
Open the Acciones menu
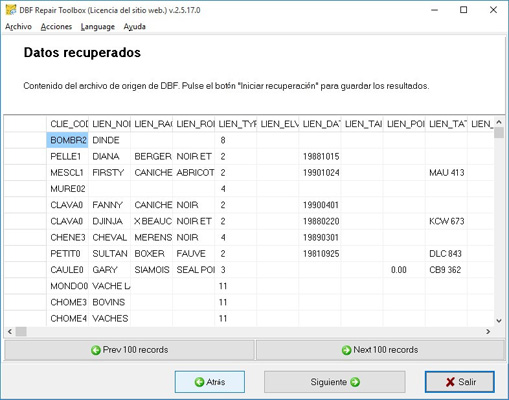[56, 27]
